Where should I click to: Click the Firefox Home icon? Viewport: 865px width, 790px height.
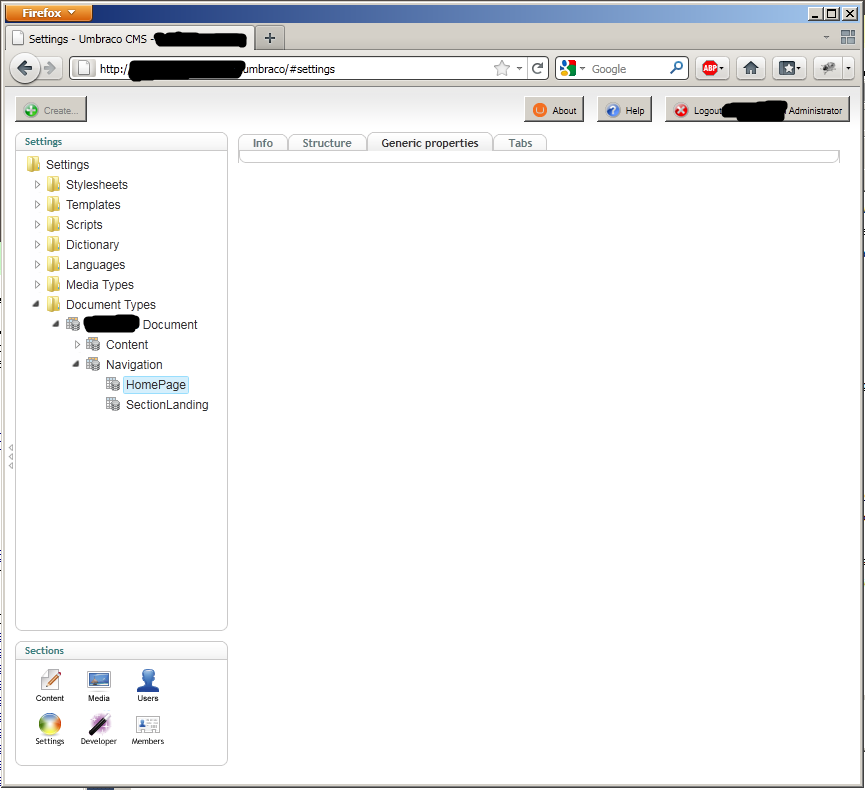click(x=750, y=68)
